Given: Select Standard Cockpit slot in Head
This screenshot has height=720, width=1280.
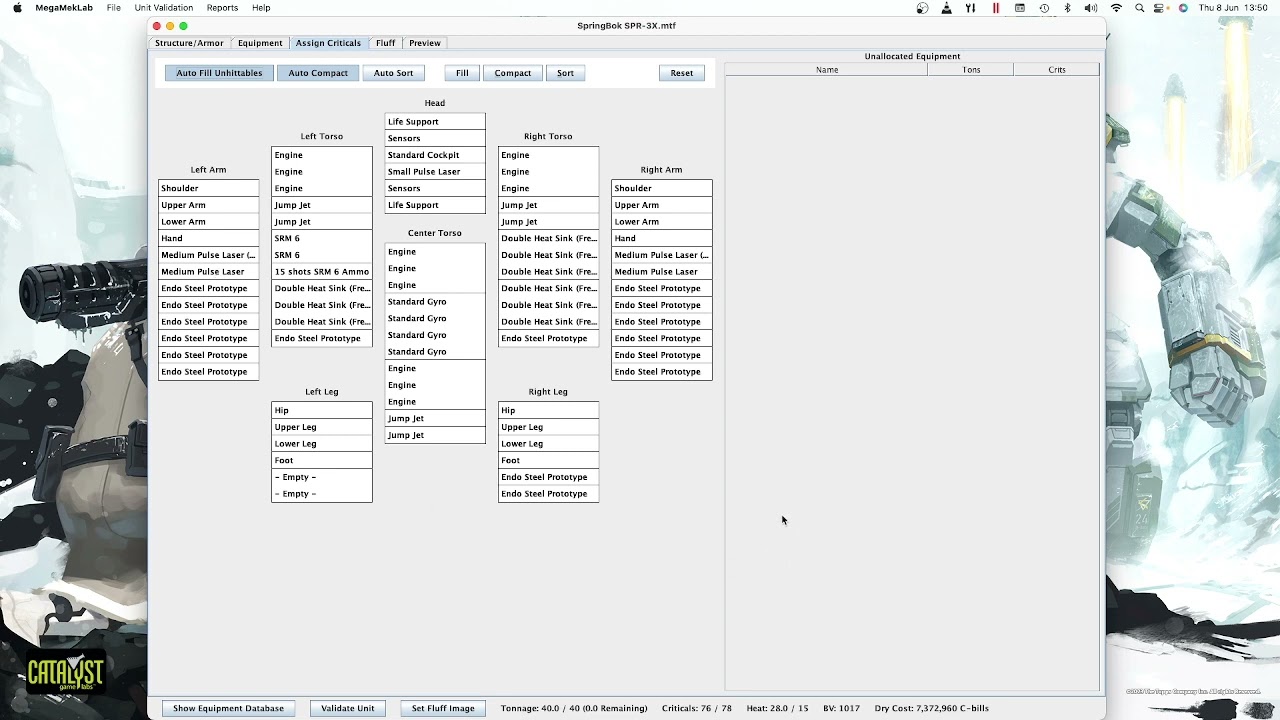Looking at the screenshot, I should point(435,155).
